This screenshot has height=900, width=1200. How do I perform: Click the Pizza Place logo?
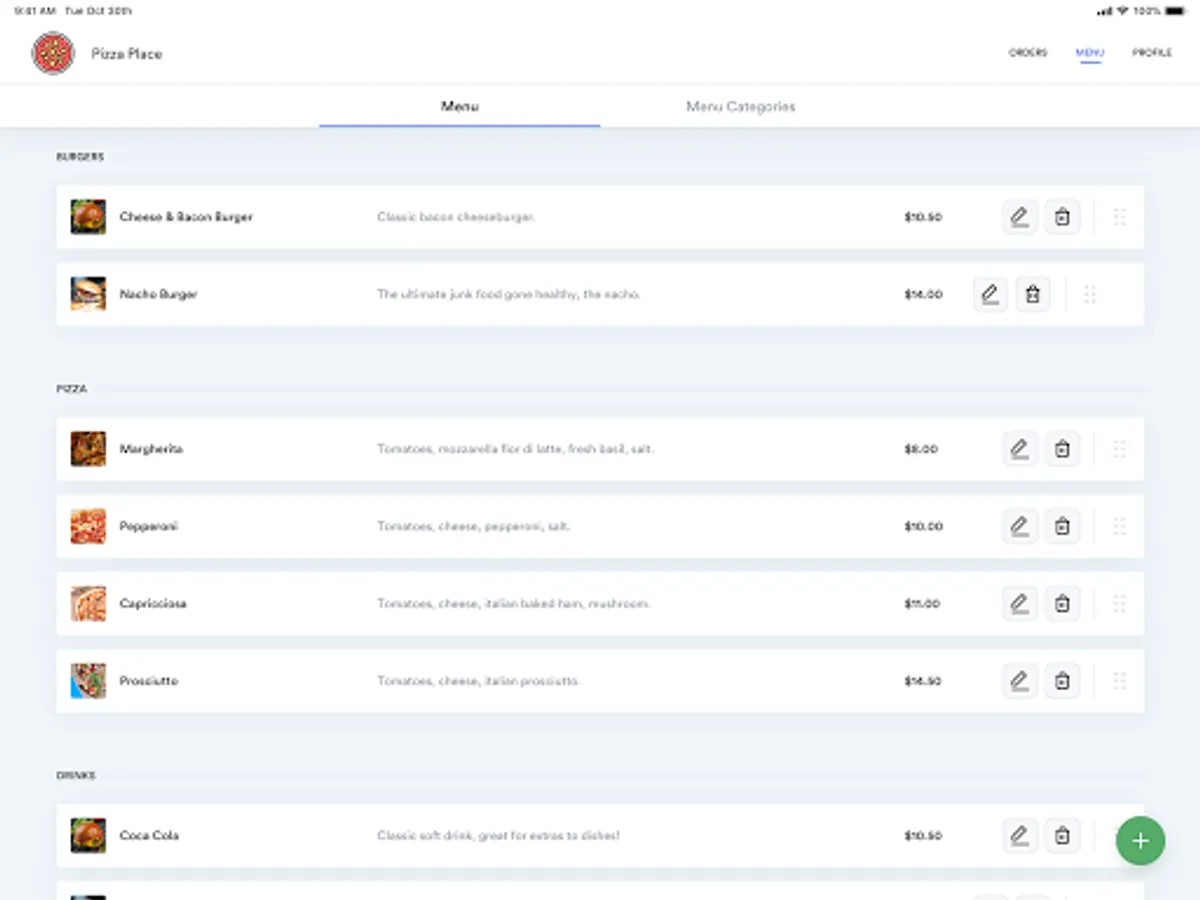point(53,53)
